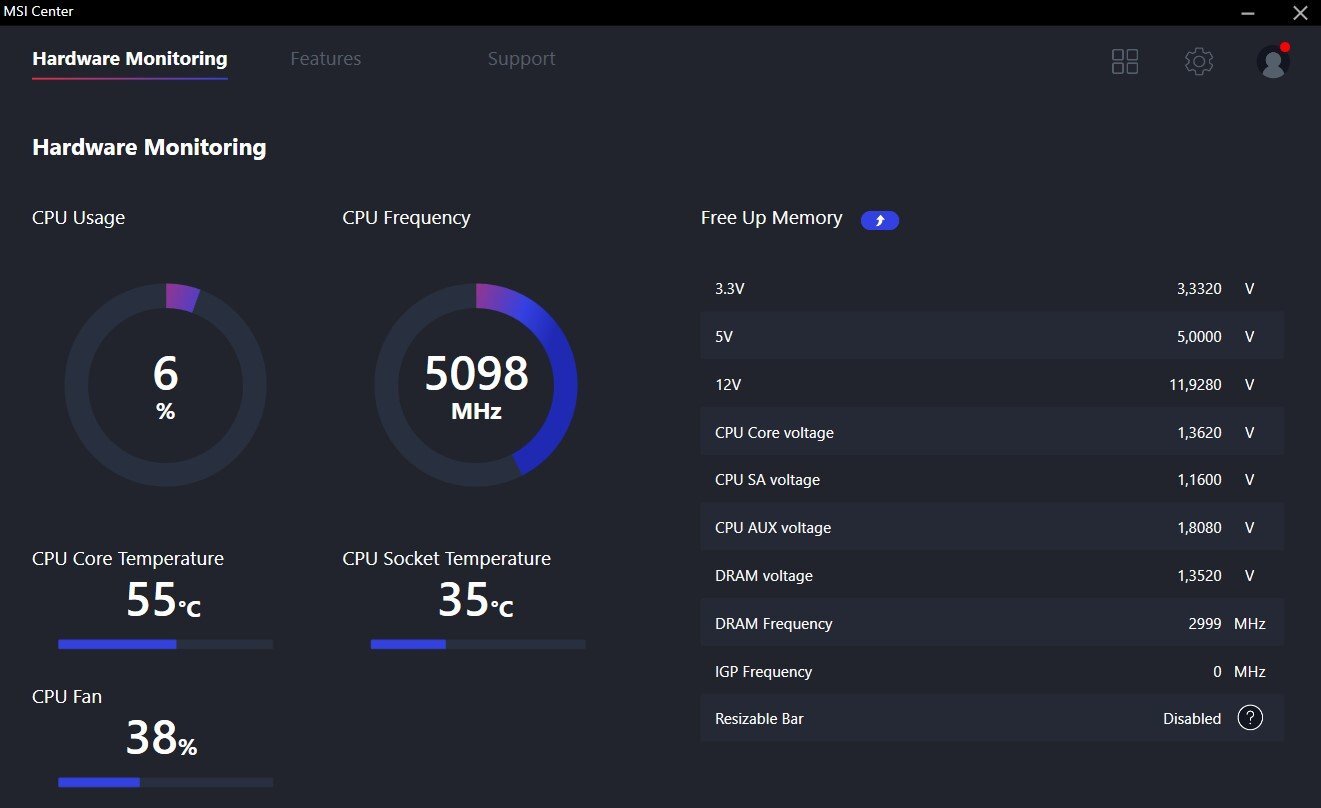The image size is (1321, 808).
Task: Switch to the Features tab
Action: click(326, 59)
